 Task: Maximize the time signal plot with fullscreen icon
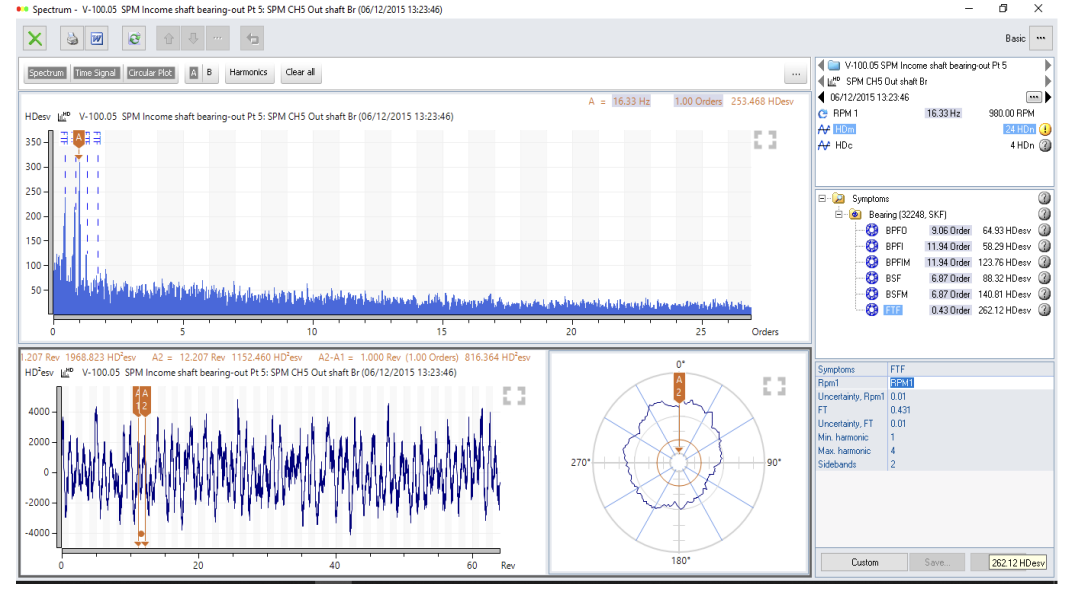[514, 395]
